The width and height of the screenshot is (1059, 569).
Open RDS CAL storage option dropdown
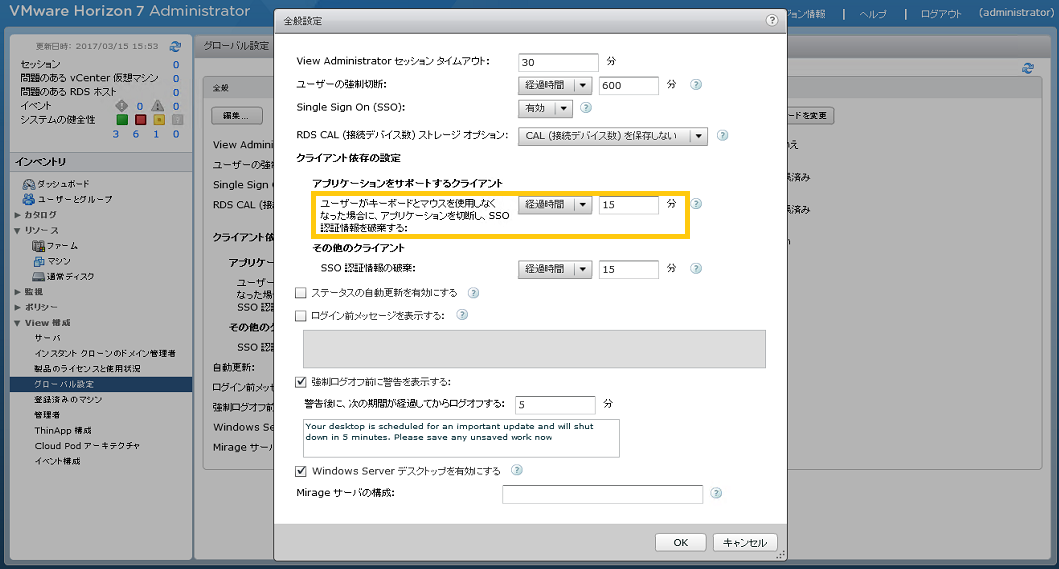click(613, 136)
